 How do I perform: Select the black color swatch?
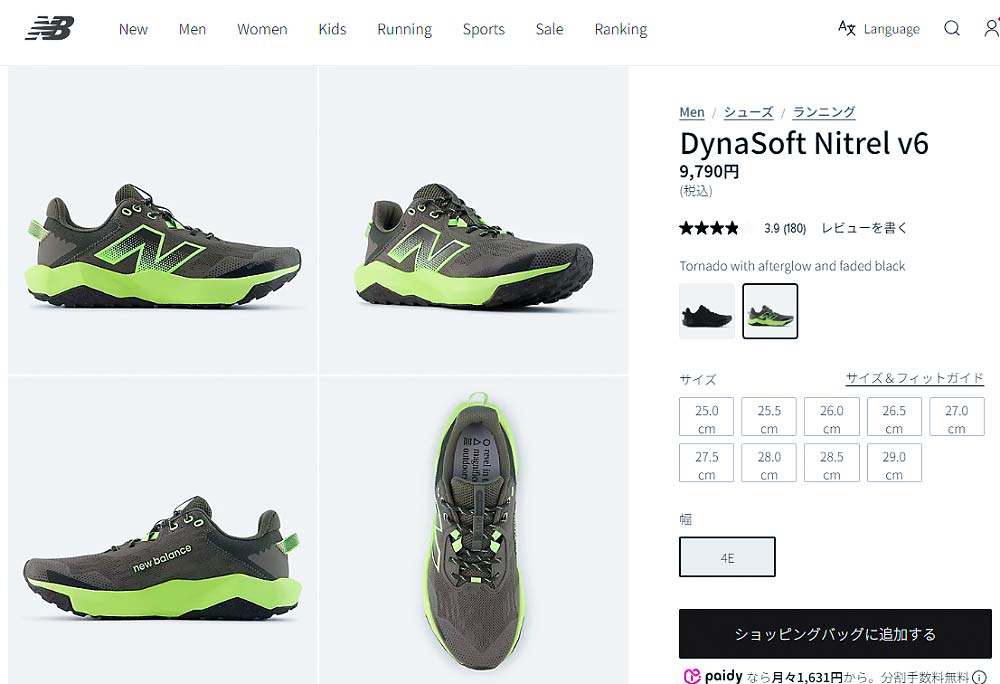[707, 312]
